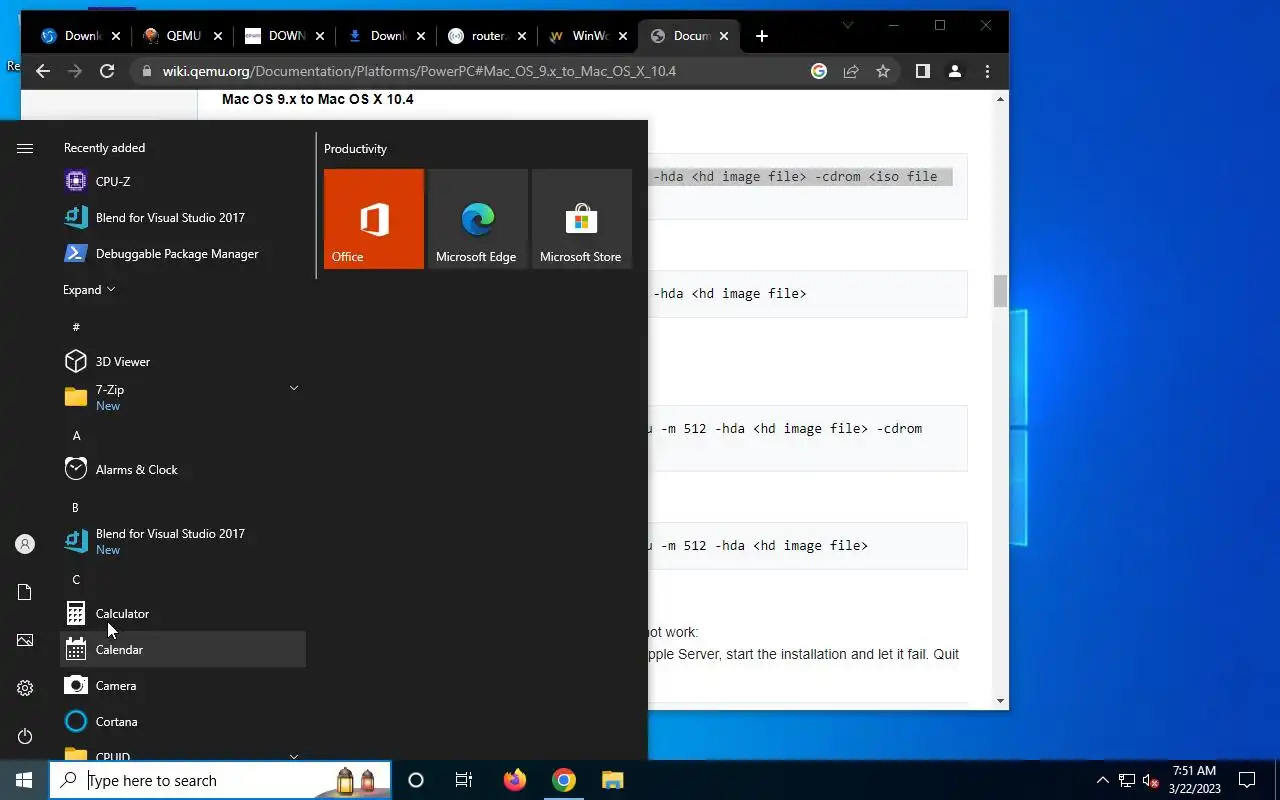Open Chrome three-dot menu

tap(987, 71)
